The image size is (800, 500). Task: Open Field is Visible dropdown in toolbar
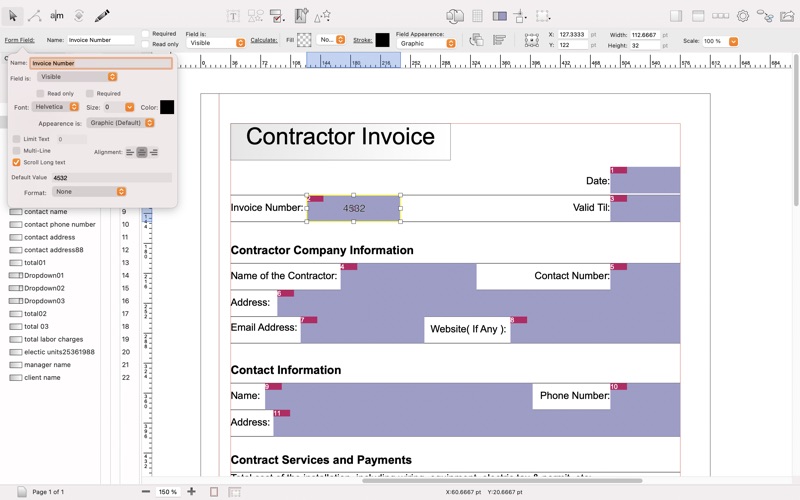[215, 43]
